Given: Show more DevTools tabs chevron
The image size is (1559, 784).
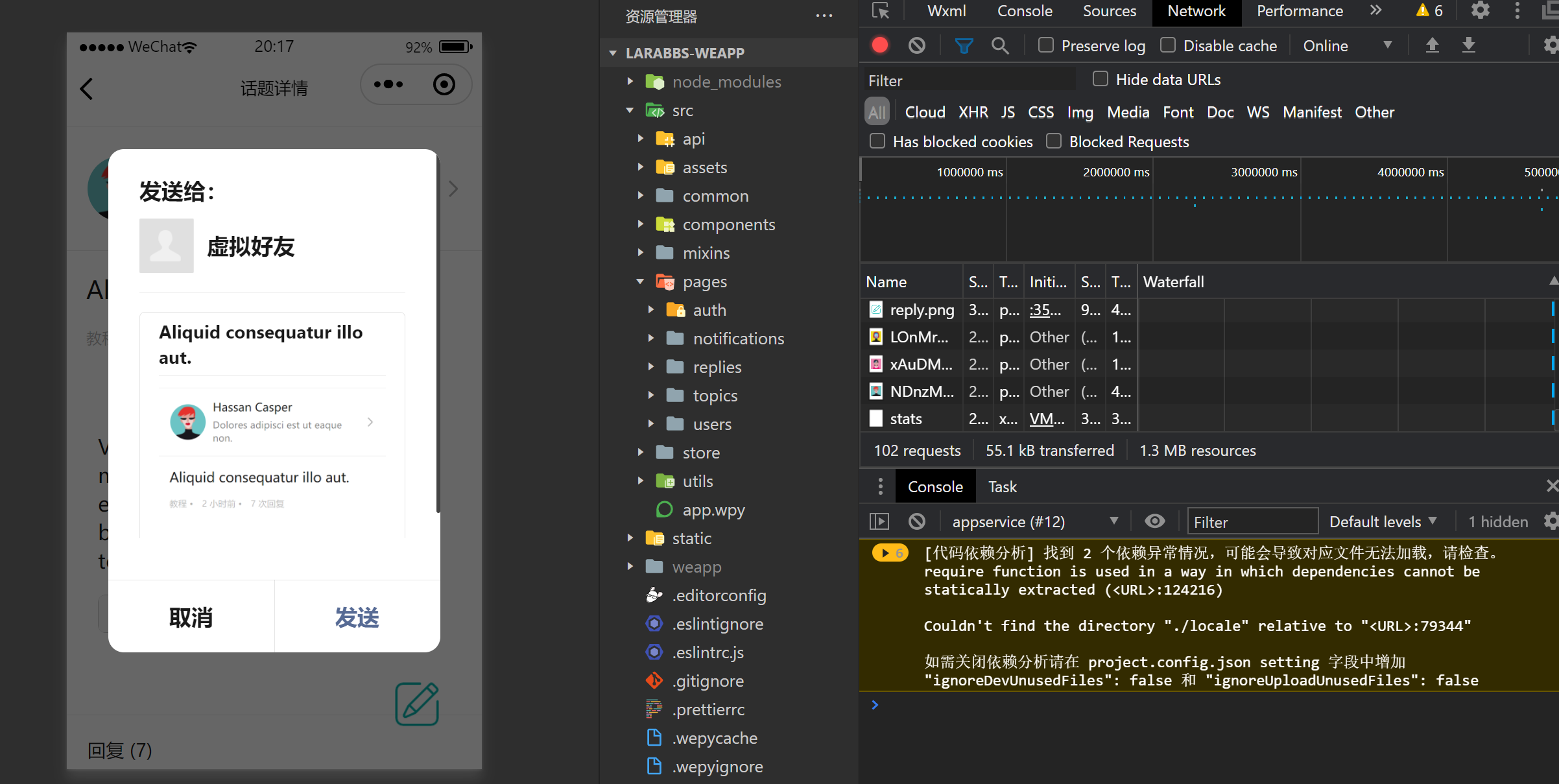Looking at the screenshot, I should click(1375, 10).
